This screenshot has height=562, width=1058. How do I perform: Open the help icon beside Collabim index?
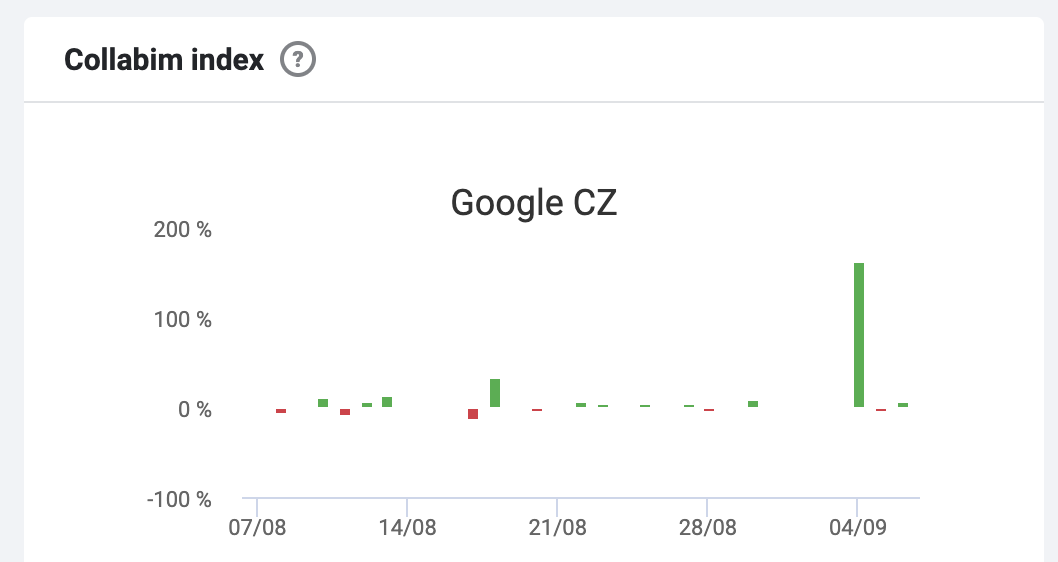pos(298,59)
